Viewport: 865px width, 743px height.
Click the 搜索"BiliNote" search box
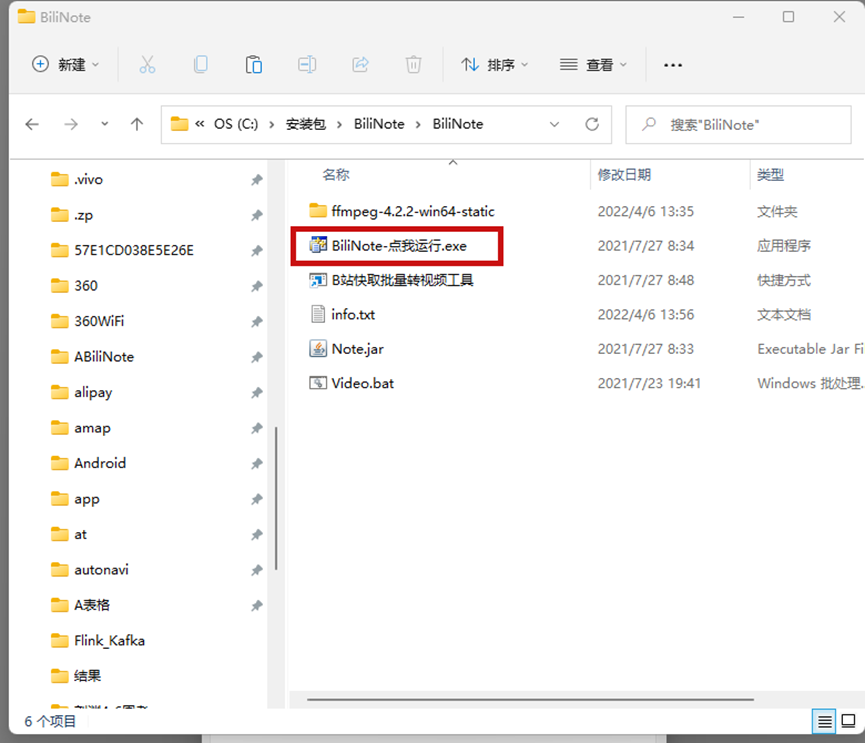739,125
